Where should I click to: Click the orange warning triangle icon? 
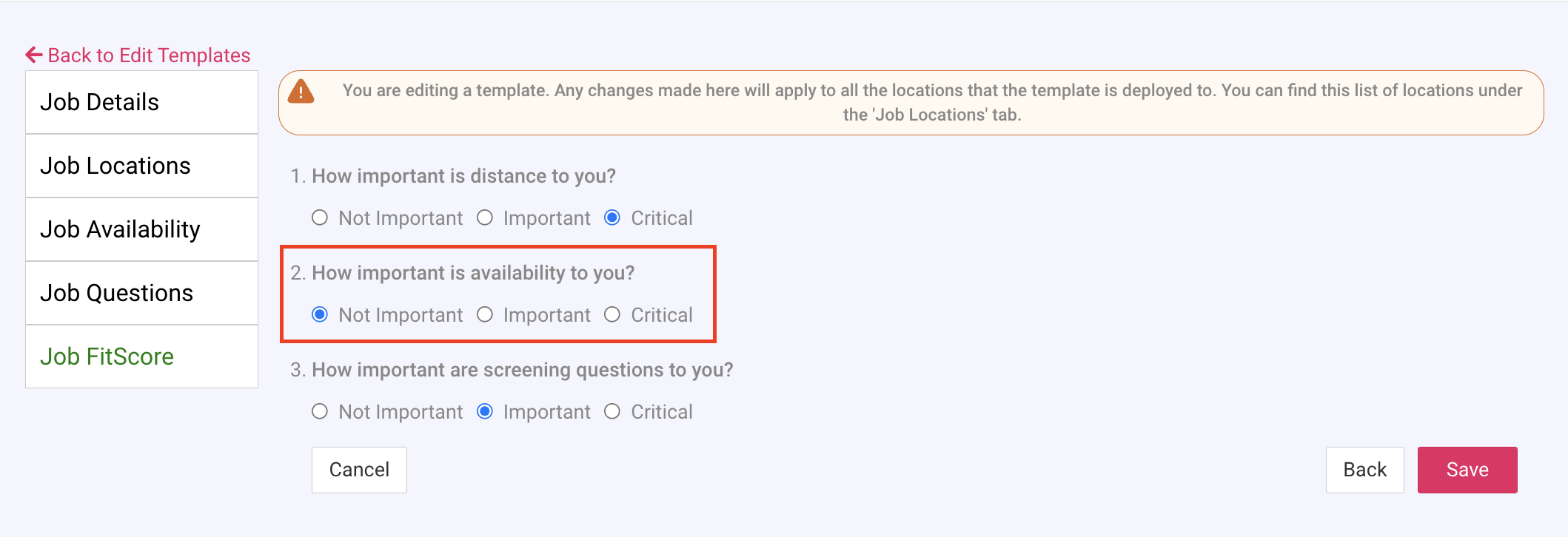pyautogui.click(x=301, y=92)
